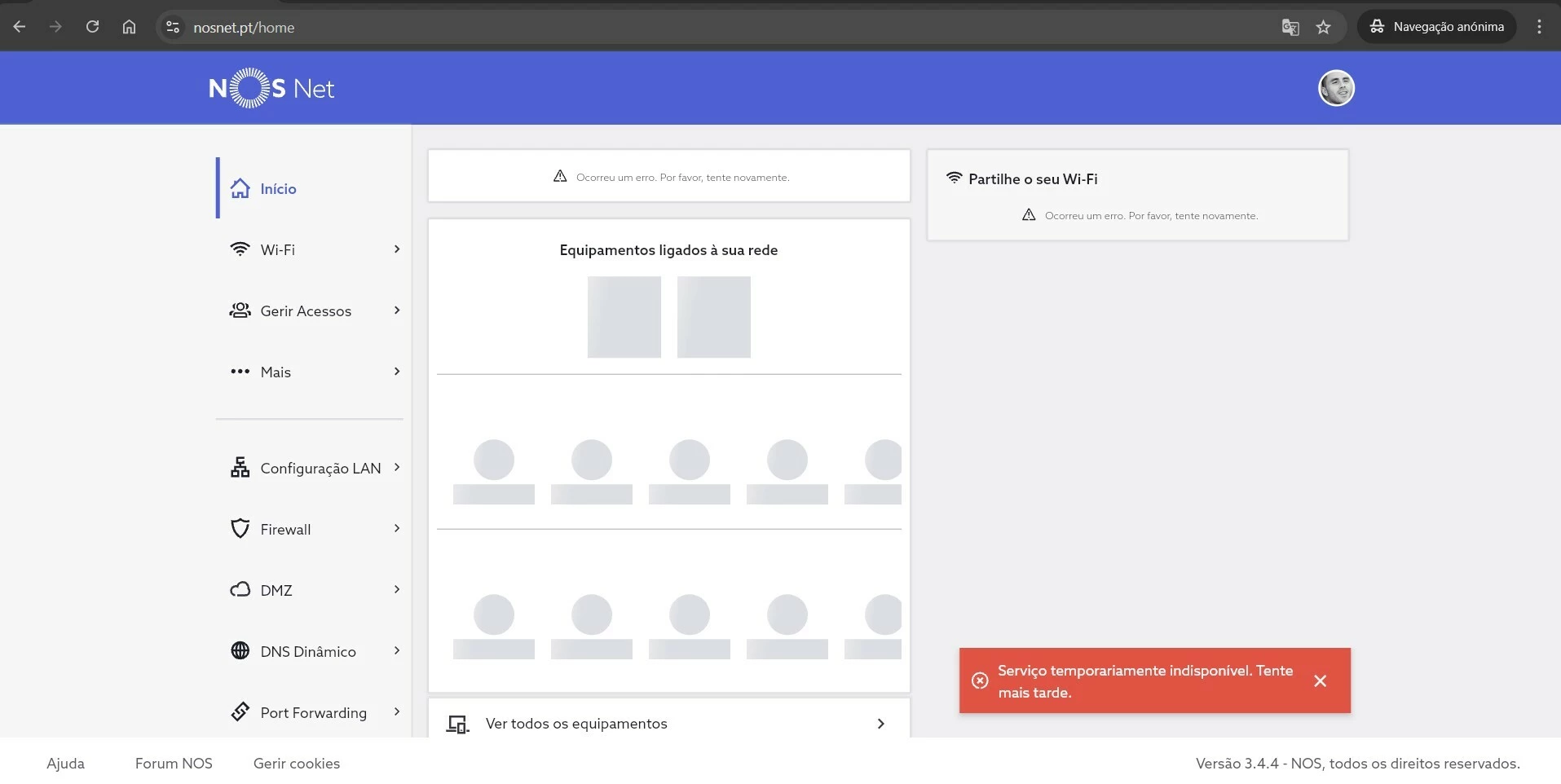Image resolution: width=1561 pixels, height=784 pixels.
Task: Open the Ajuda footer link
Action: tap(65, 764)
